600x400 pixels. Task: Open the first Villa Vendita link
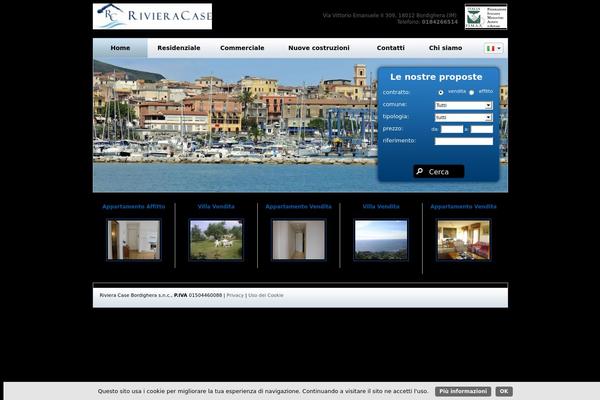(216, 206)
